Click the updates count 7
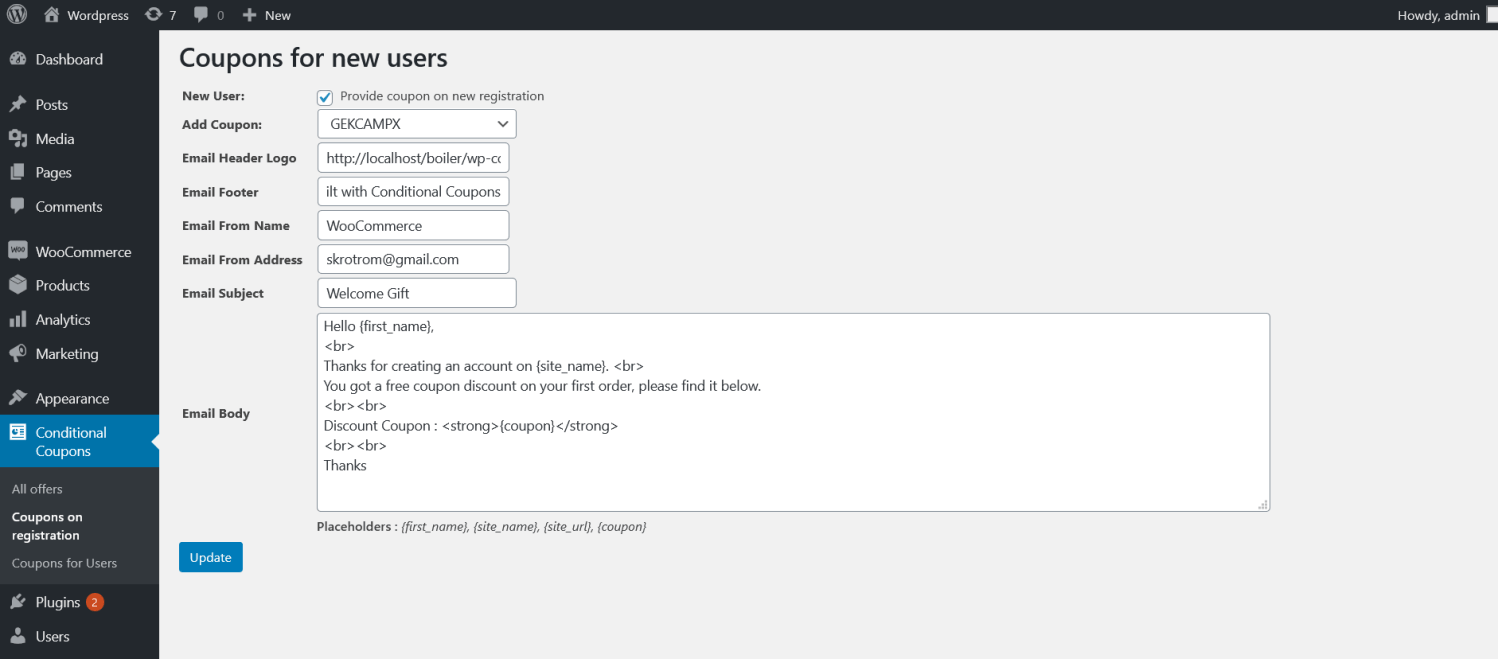Screen dimensions: 1498x659 point(173,15)
